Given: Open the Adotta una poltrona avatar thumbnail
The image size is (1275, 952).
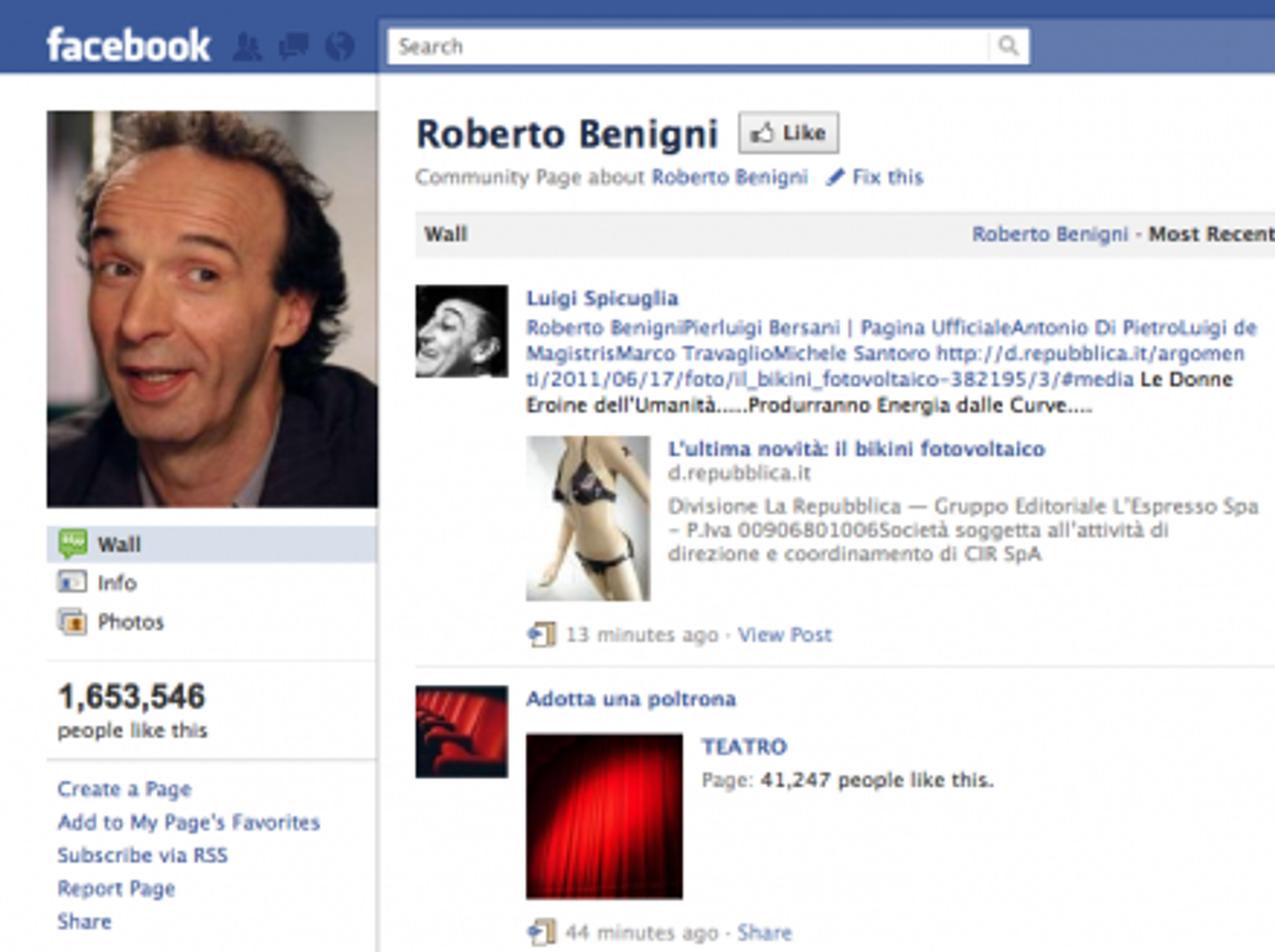Looking at the screenshot, I should tap(462, 732).
